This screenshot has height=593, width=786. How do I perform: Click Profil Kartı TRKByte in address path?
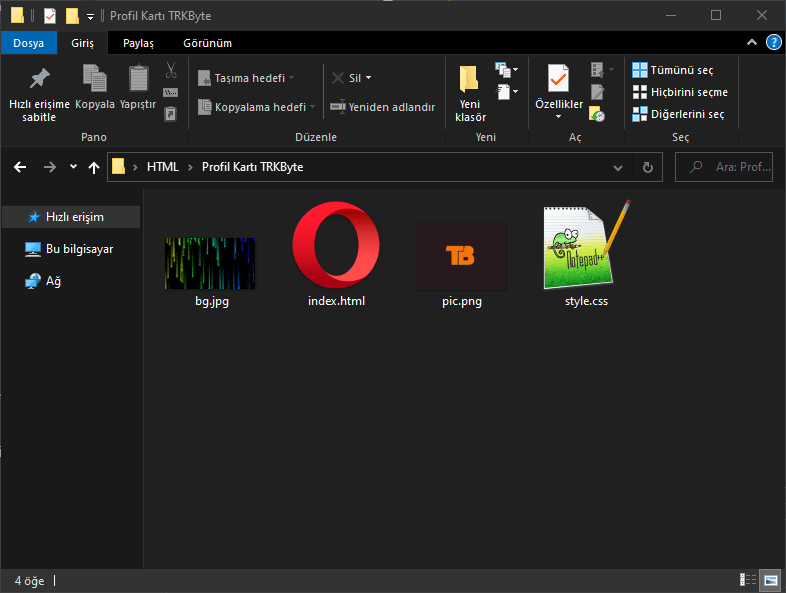pyautogui.click(x=253, y=167)
